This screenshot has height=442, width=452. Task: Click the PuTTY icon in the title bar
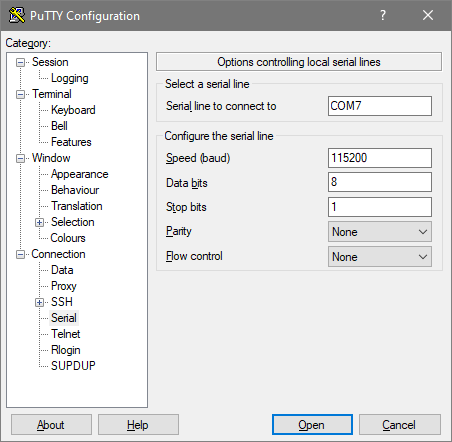[17, 15]
